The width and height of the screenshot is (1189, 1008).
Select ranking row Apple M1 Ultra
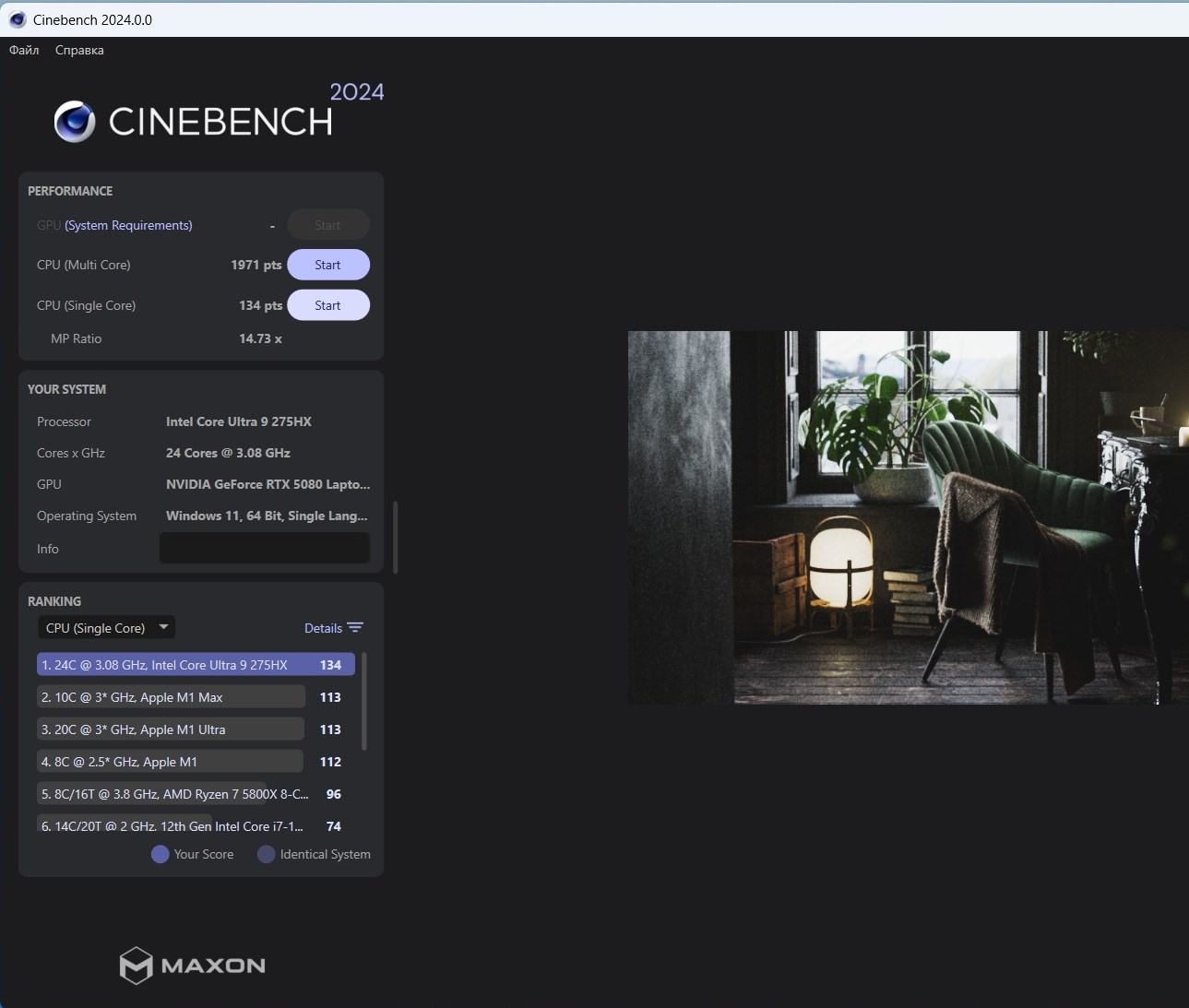[196, 729]
